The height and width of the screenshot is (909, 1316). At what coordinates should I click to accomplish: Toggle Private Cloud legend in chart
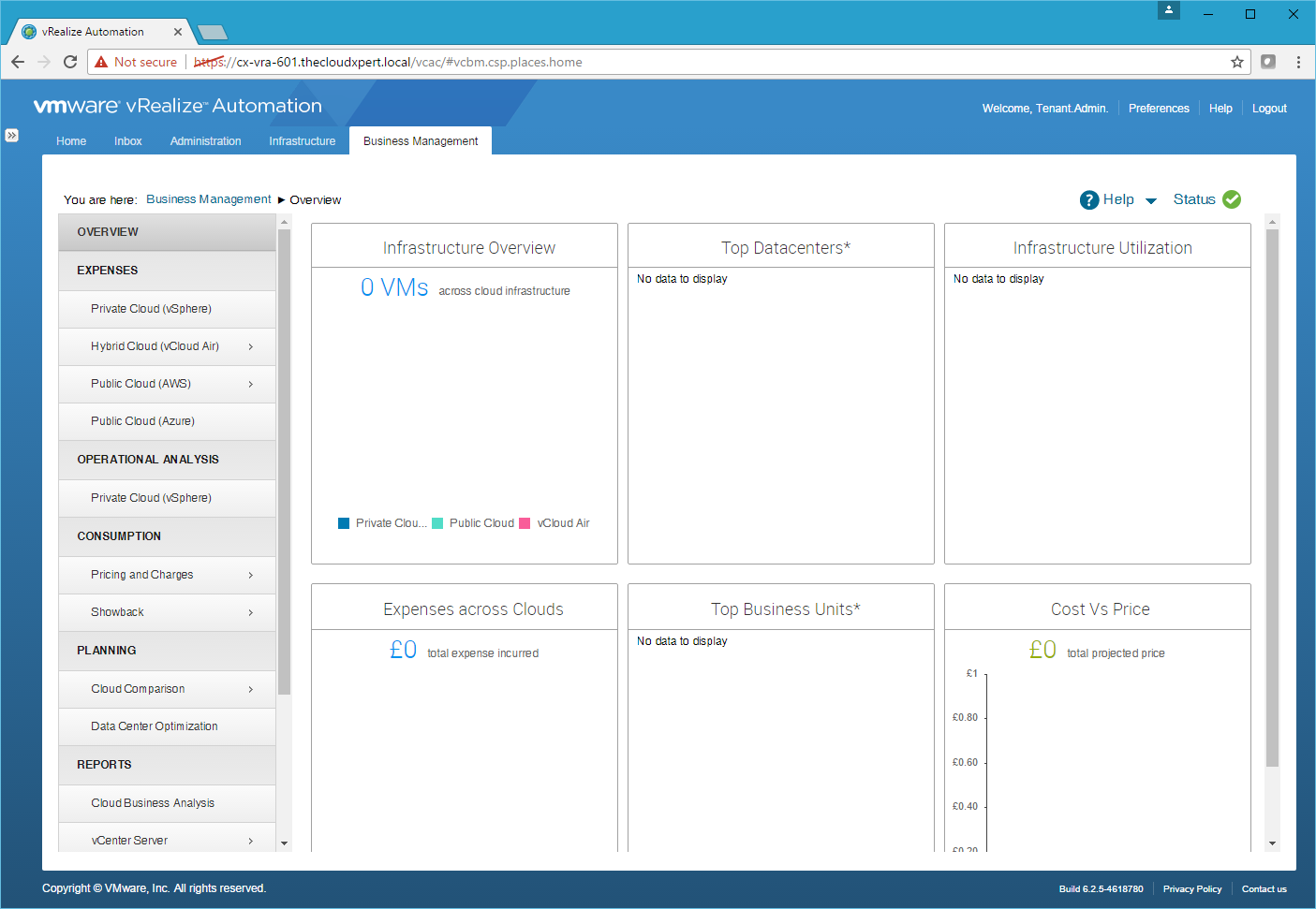pos(382,523)
